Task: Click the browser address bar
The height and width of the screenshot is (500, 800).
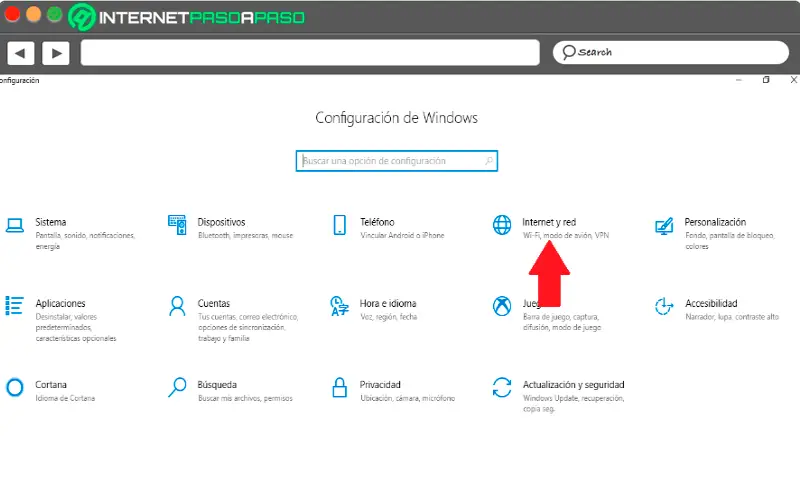Action: tap(310, 53)
